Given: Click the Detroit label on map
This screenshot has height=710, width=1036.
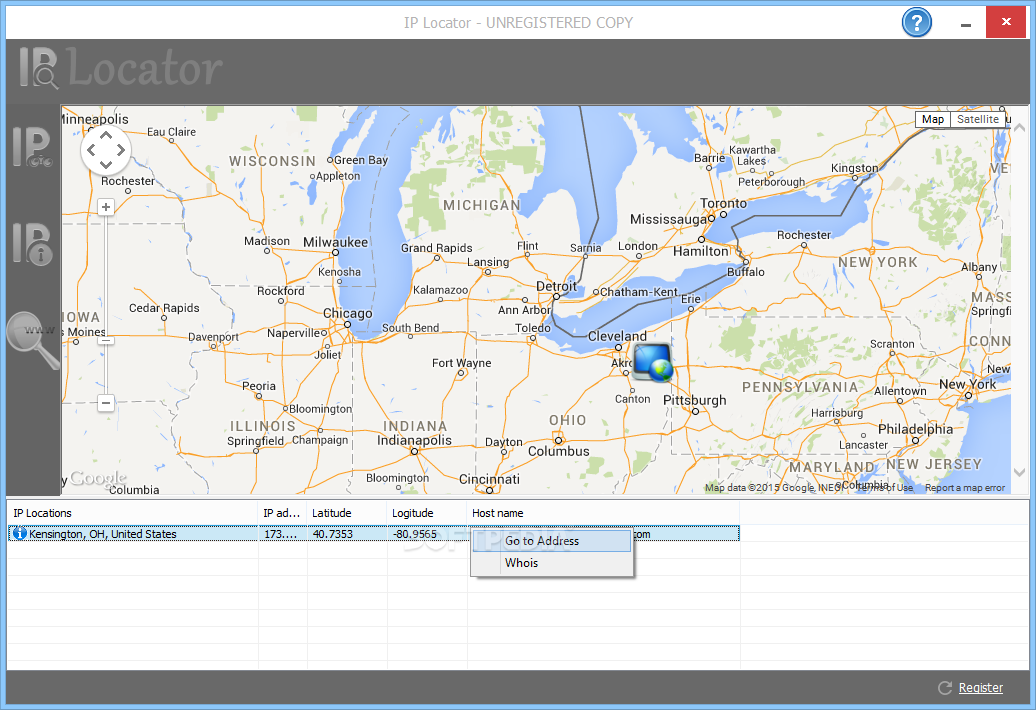Looking at the screenshot, I should [x=556, y=286].
